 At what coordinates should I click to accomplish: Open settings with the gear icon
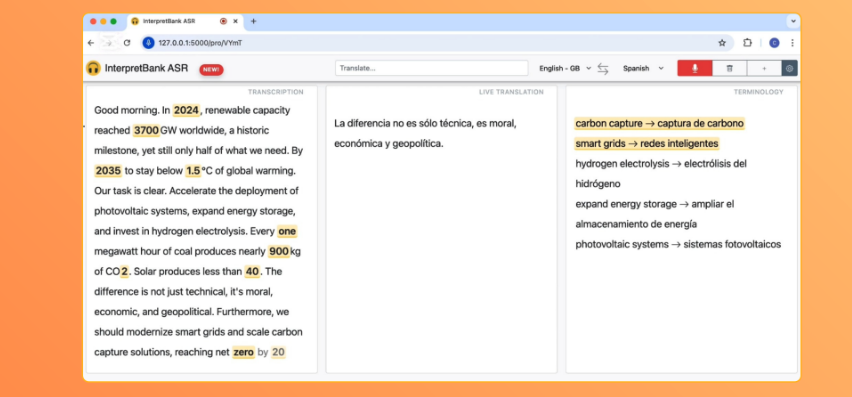790,68
